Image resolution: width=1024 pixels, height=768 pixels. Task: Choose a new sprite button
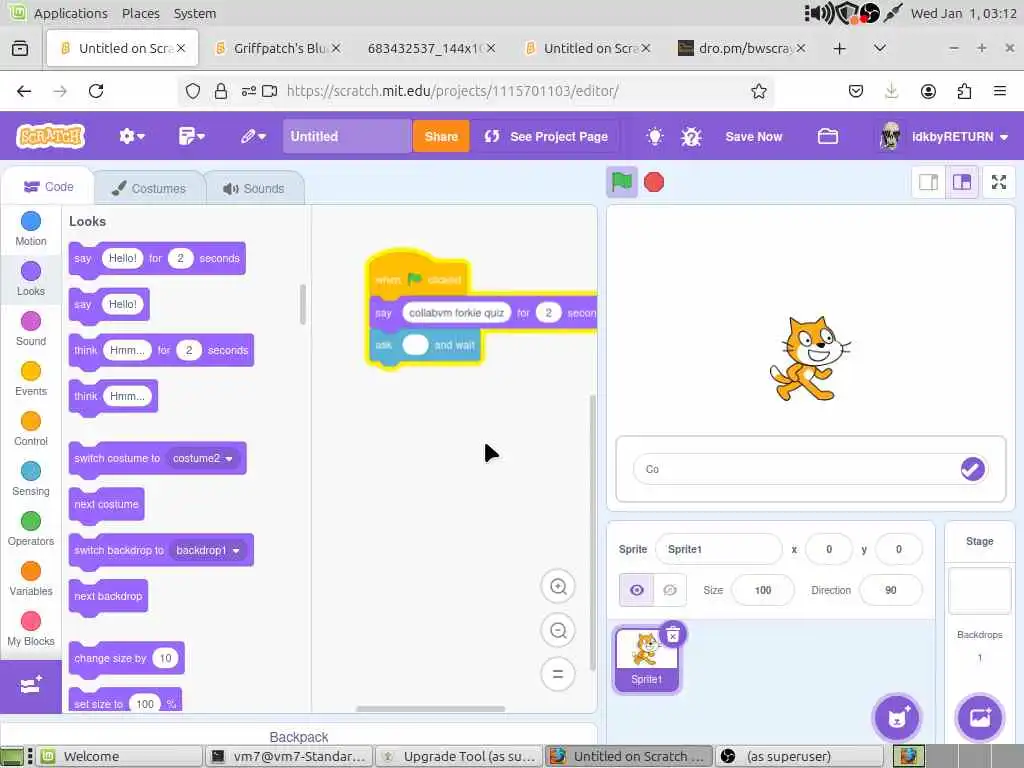[896, 717]
